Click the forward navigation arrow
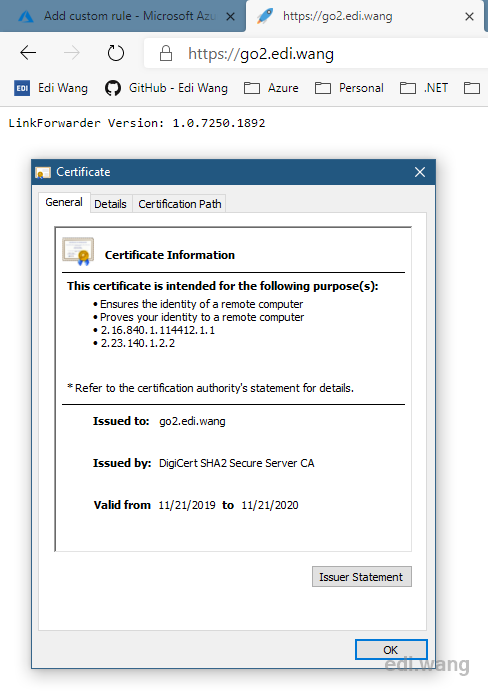The height and width of the screenshot is (693, 488). pyautogui.click(x=72, y=53)
